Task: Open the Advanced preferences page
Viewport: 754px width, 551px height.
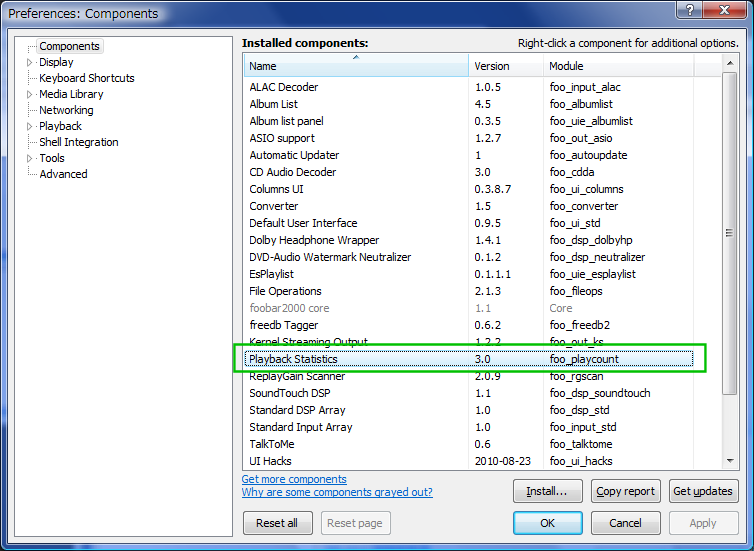Action: pos(63,174)
